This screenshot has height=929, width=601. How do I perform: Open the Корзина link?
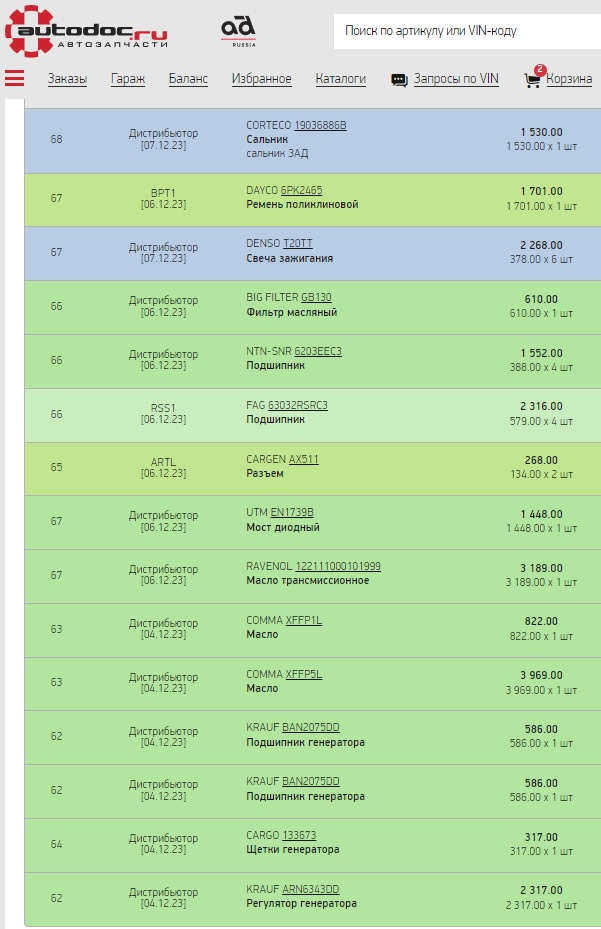click(569, 79)
